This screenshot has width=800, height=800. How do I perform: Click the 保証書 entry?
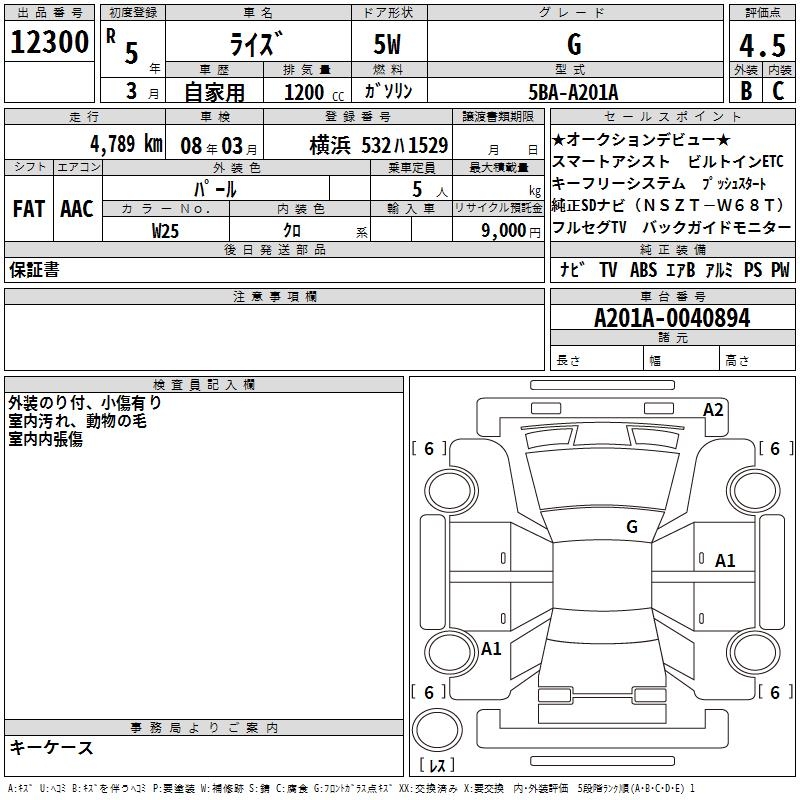point(34,269)
